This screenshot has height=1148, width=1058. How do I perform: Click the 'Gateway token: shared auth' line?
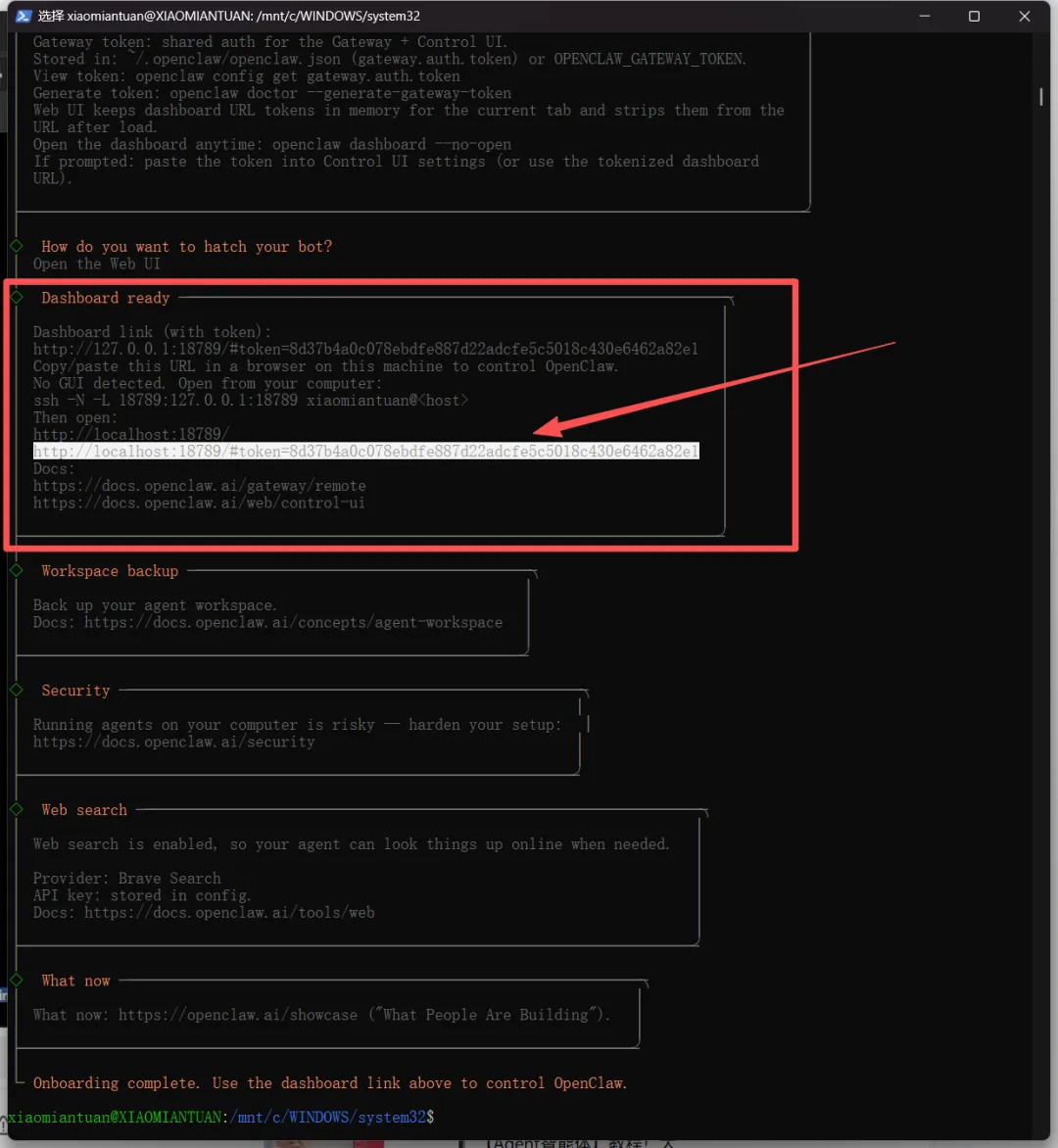pyautogui.click(x=270, y=42)
